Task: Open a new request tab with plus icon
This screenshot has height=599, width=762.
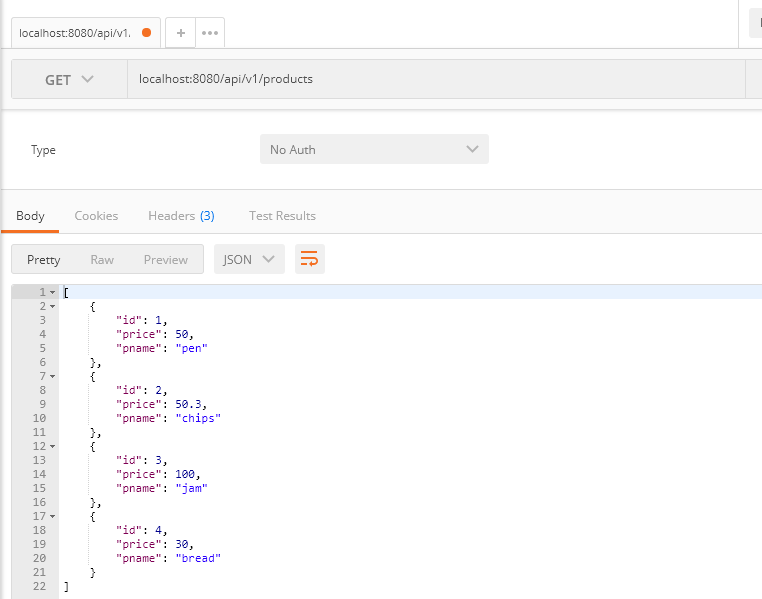Action: pos(181,33)
